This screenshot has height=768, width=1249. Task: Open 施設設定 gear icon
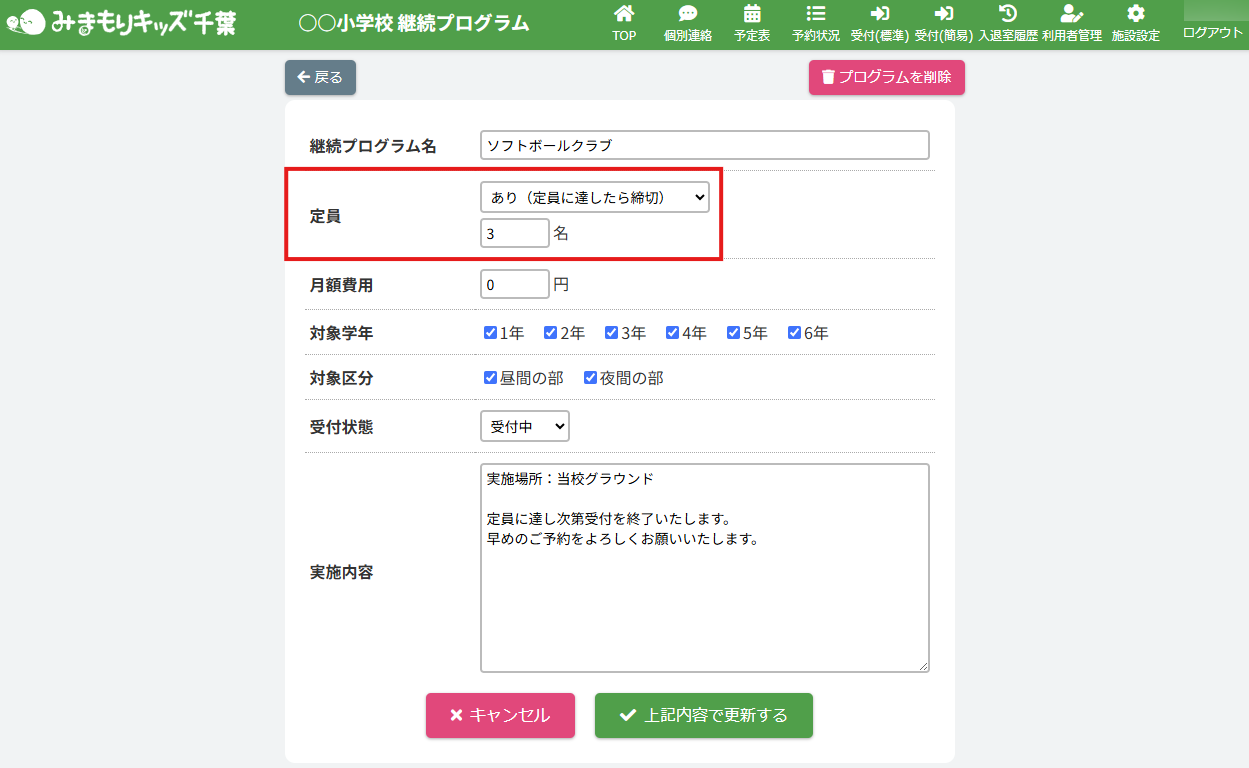[x=1135, y=14]
